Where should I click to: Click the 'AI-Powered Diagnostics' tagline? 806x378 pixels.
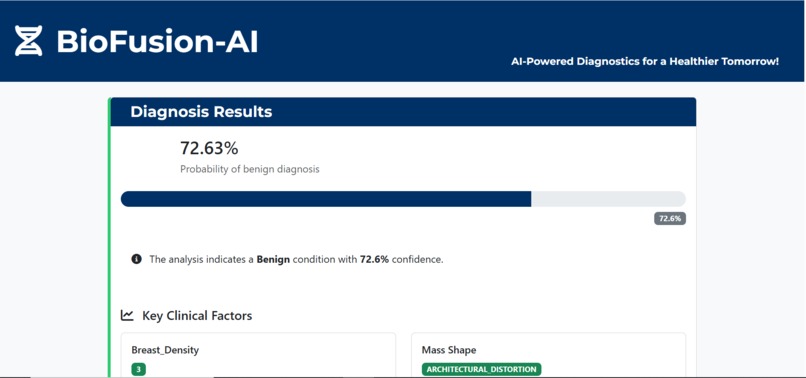[x=645, y=62]
